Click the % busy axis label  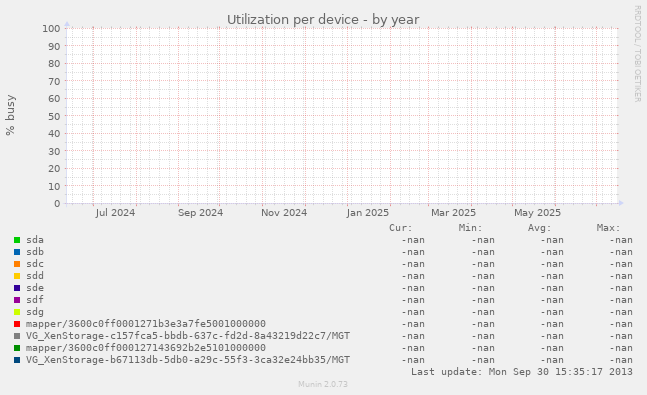pyautogui.click(x=10, y=115)
